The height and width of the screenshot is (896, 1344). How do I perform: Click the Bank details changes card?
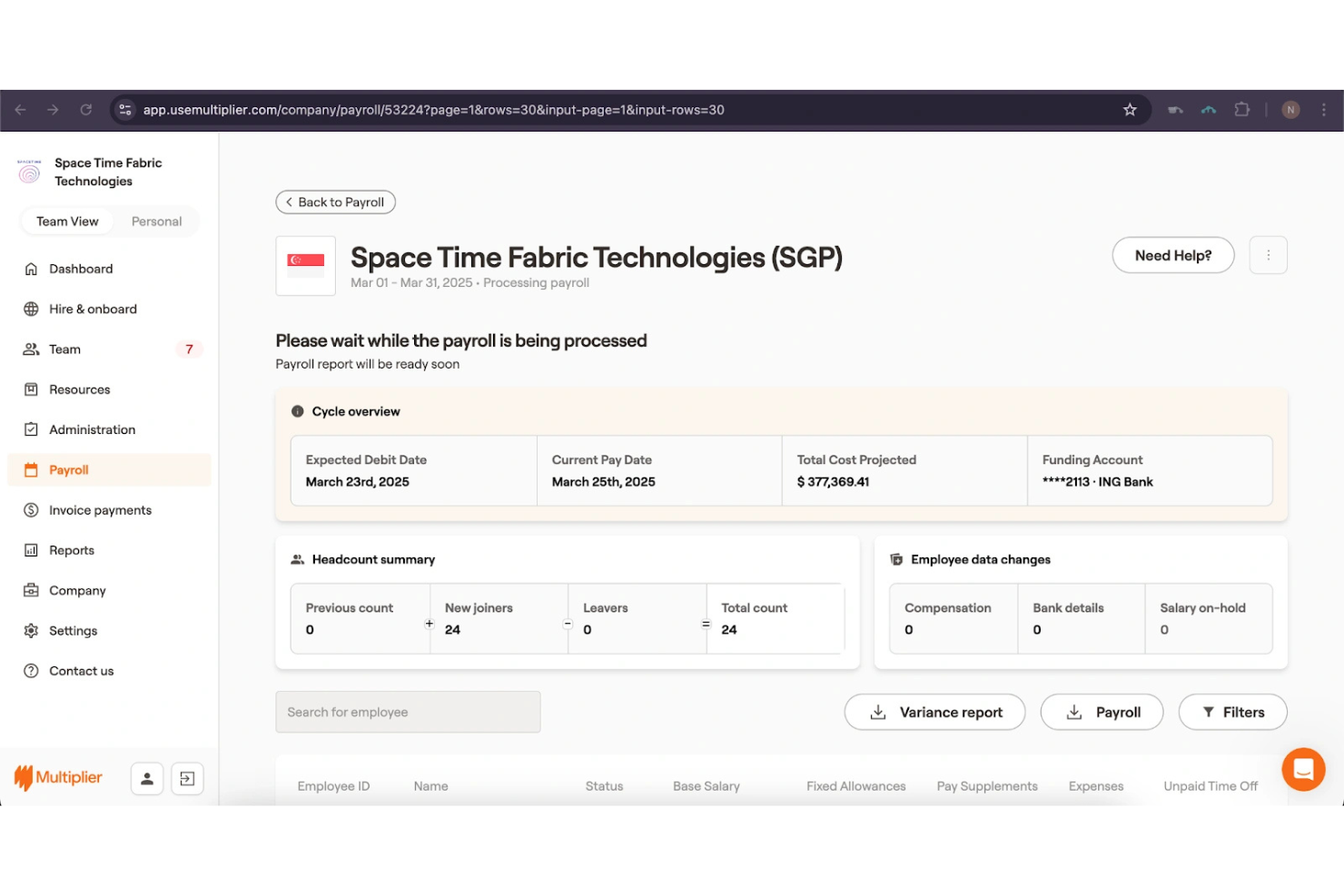pyautogui.click(x=1082, y=618)
